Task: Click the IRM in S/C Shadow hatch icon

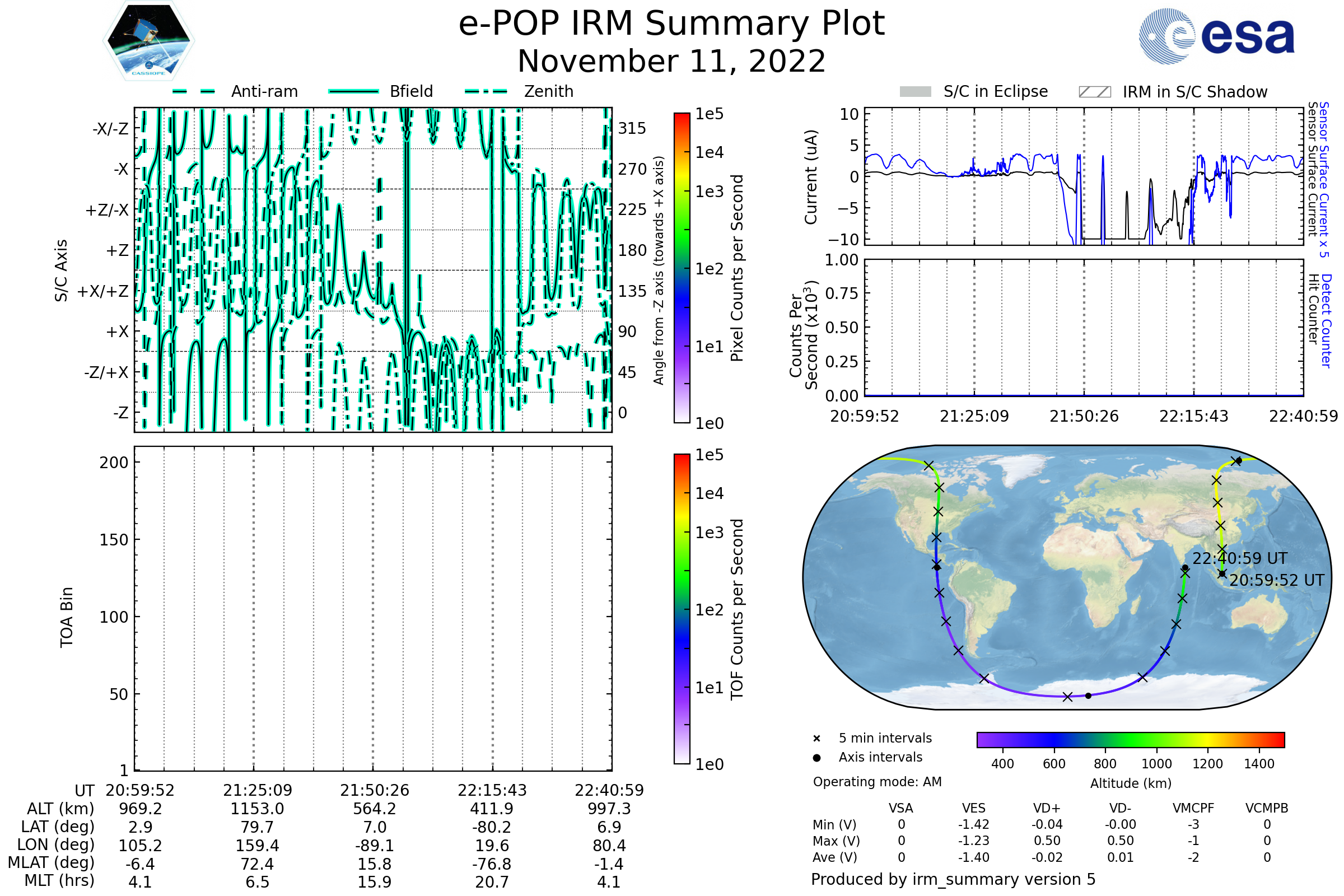Action: 1094,92
